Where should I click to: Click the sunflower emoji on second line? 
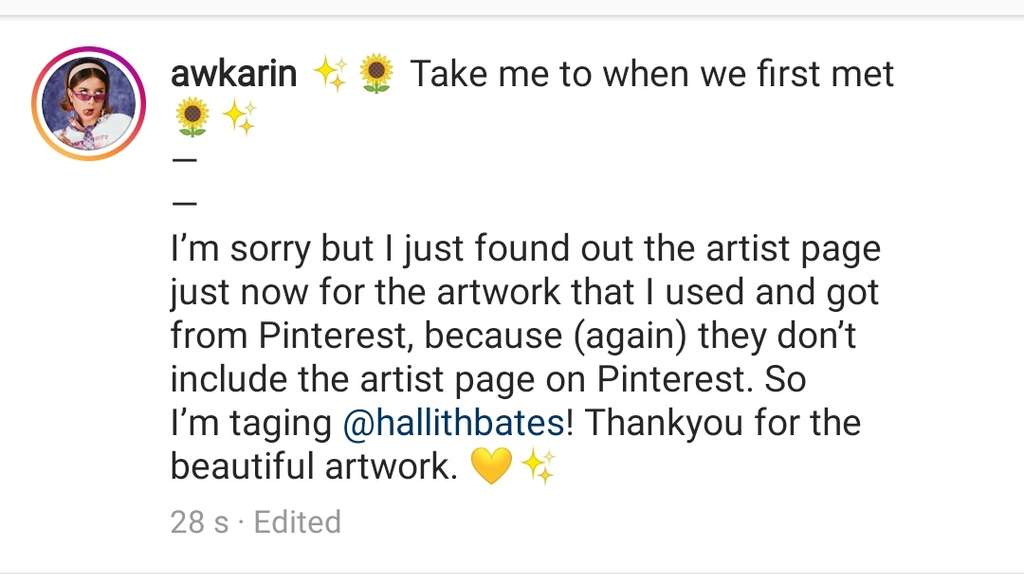point(191,118)
